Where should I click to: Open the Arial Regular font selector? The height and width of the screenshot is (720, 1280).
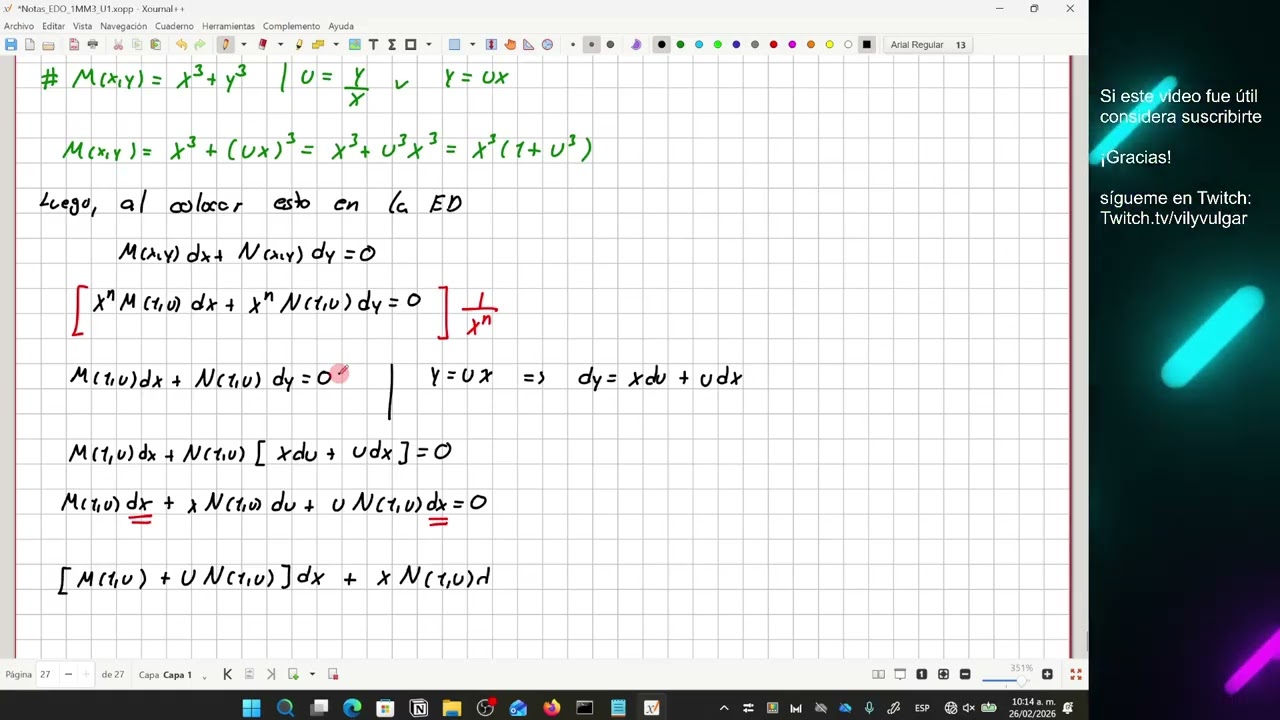click(x=928, y=44)
